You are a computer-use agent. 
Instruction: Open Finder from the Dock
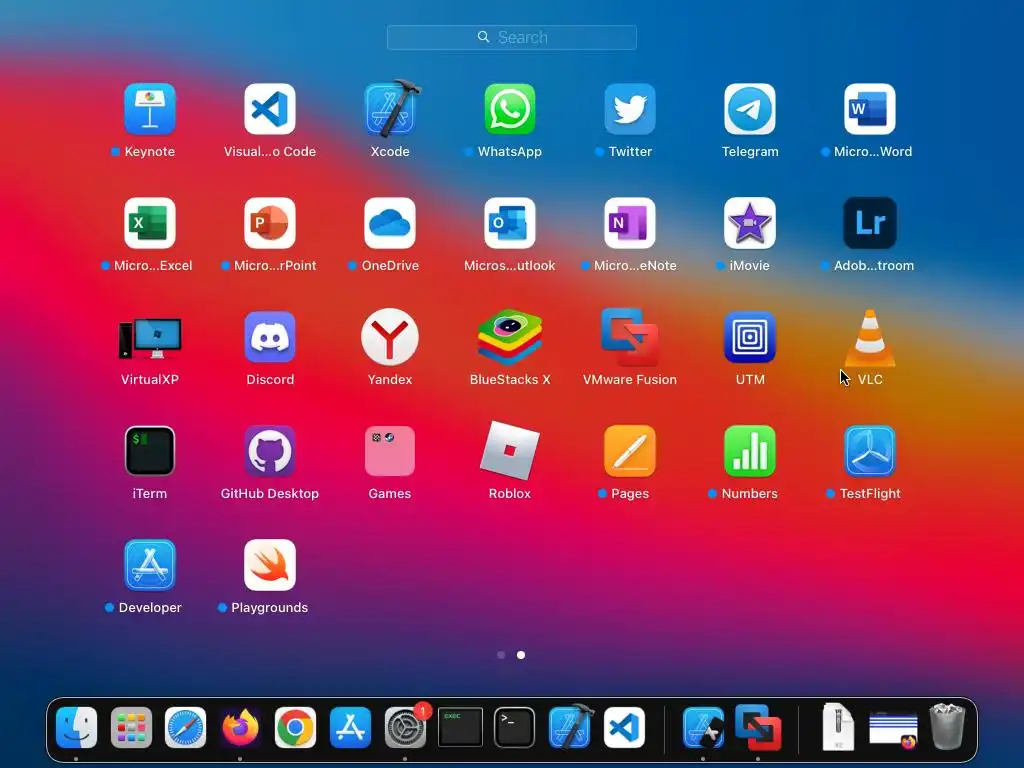76,727
